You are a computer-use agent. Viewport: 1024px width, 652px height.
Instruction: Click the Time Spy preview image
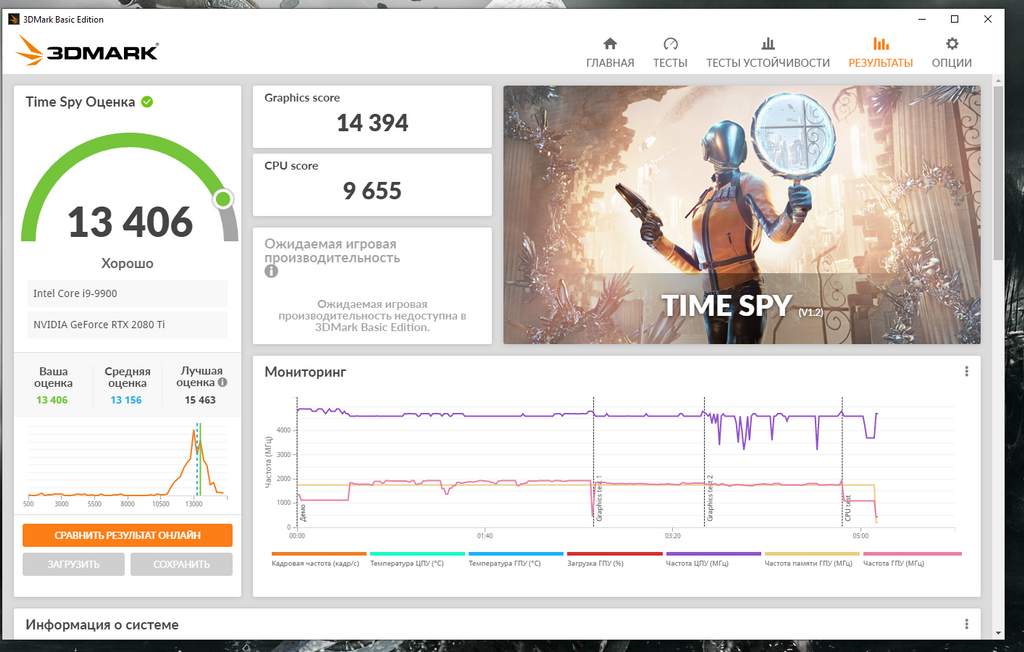coord(742,214)
